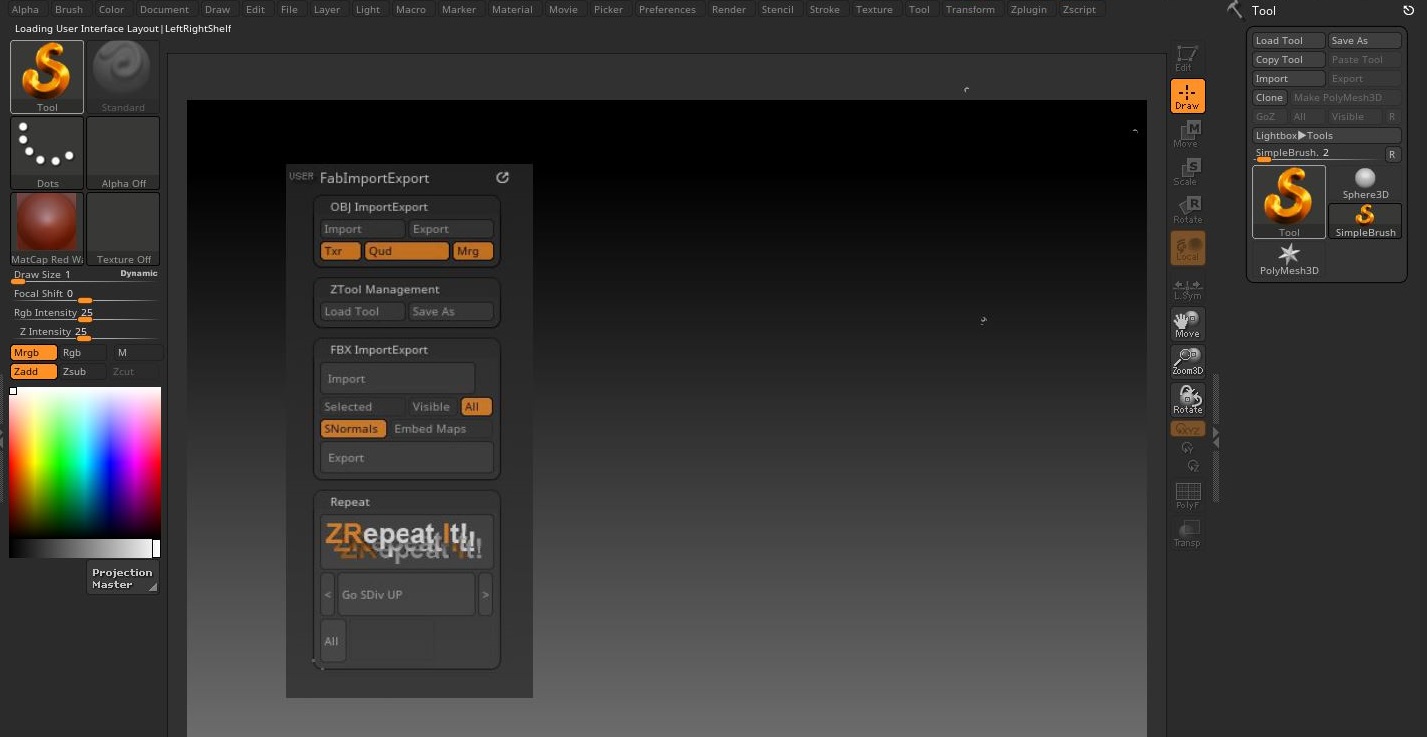Open the Preferences menu
Viewport: 1427px width, 737px height.
point(667,10)
